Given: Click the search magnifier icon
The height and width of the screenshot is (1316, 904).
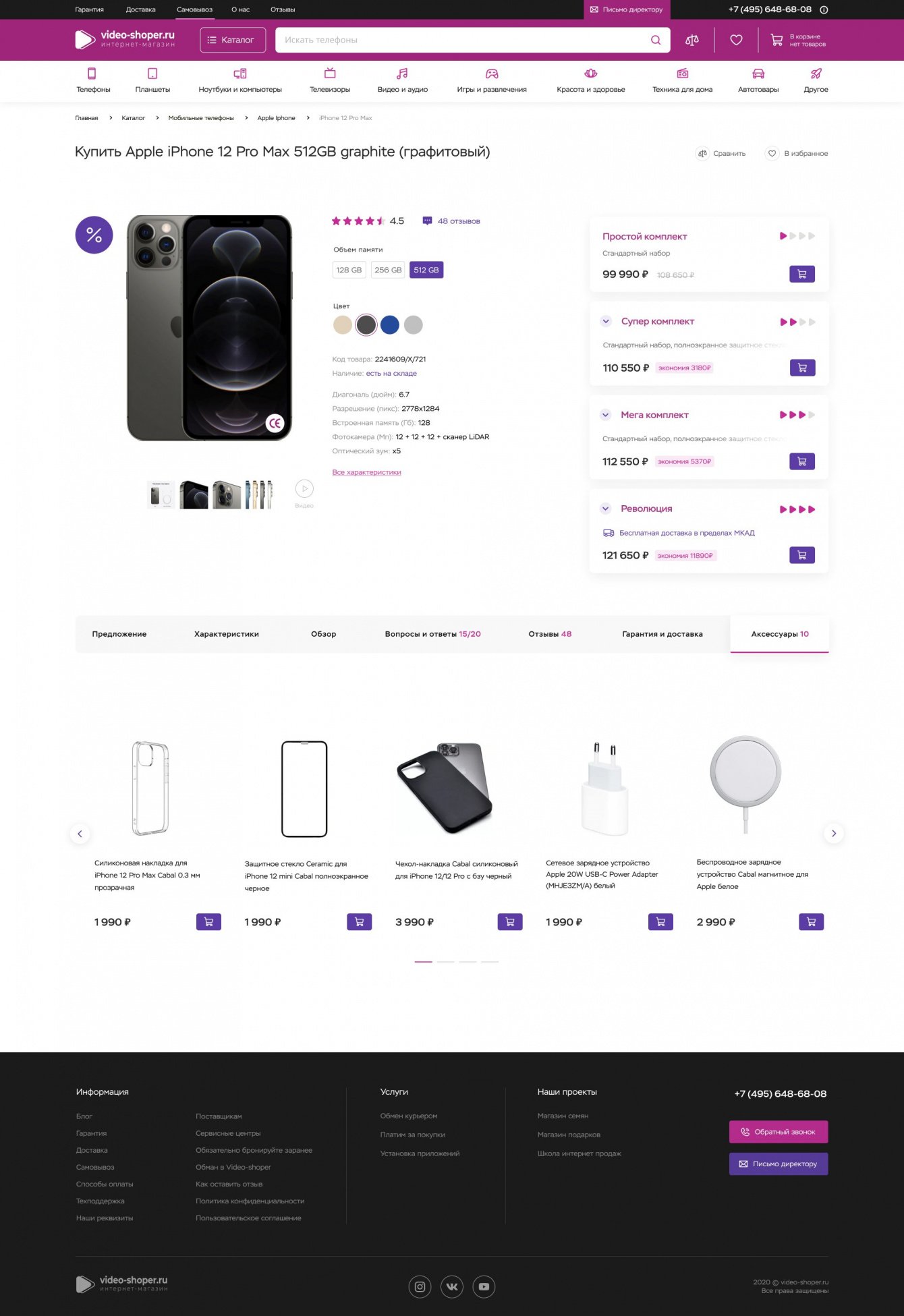Looking at the screenshot, I should pyautogui.click(x=655, y=40).
